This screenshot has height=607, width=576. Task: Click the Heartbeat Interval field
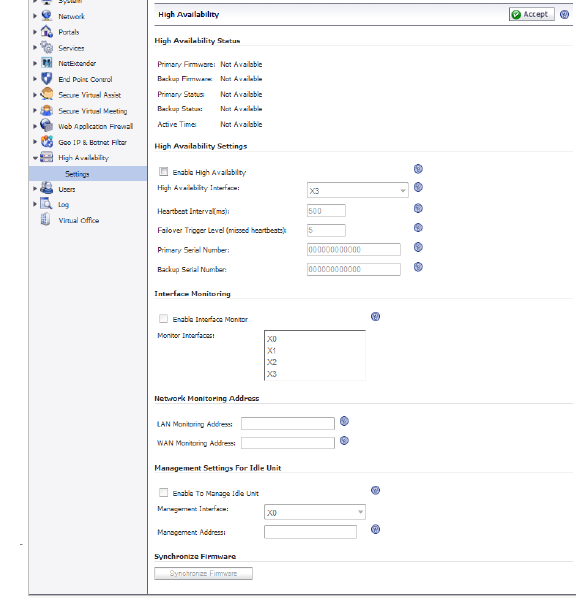tap(326, 211)
